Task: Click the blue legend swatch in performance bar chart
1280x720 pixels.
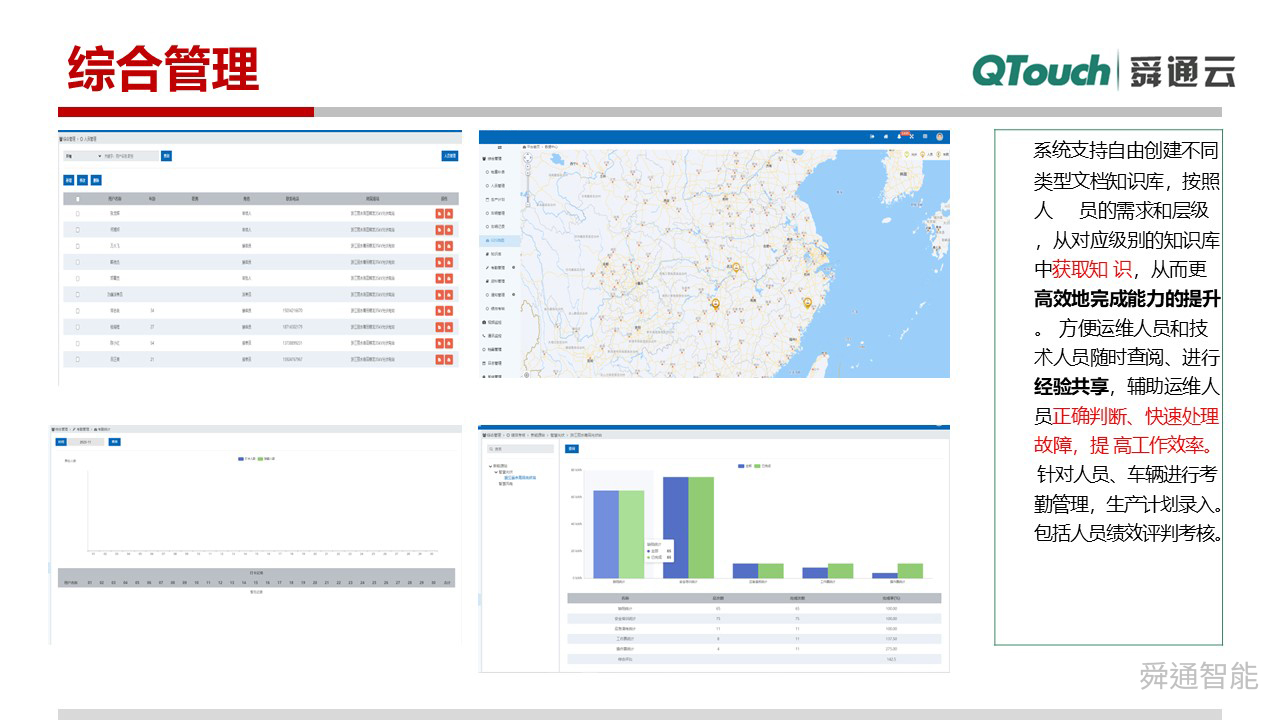Action: [x=740, y=466]
